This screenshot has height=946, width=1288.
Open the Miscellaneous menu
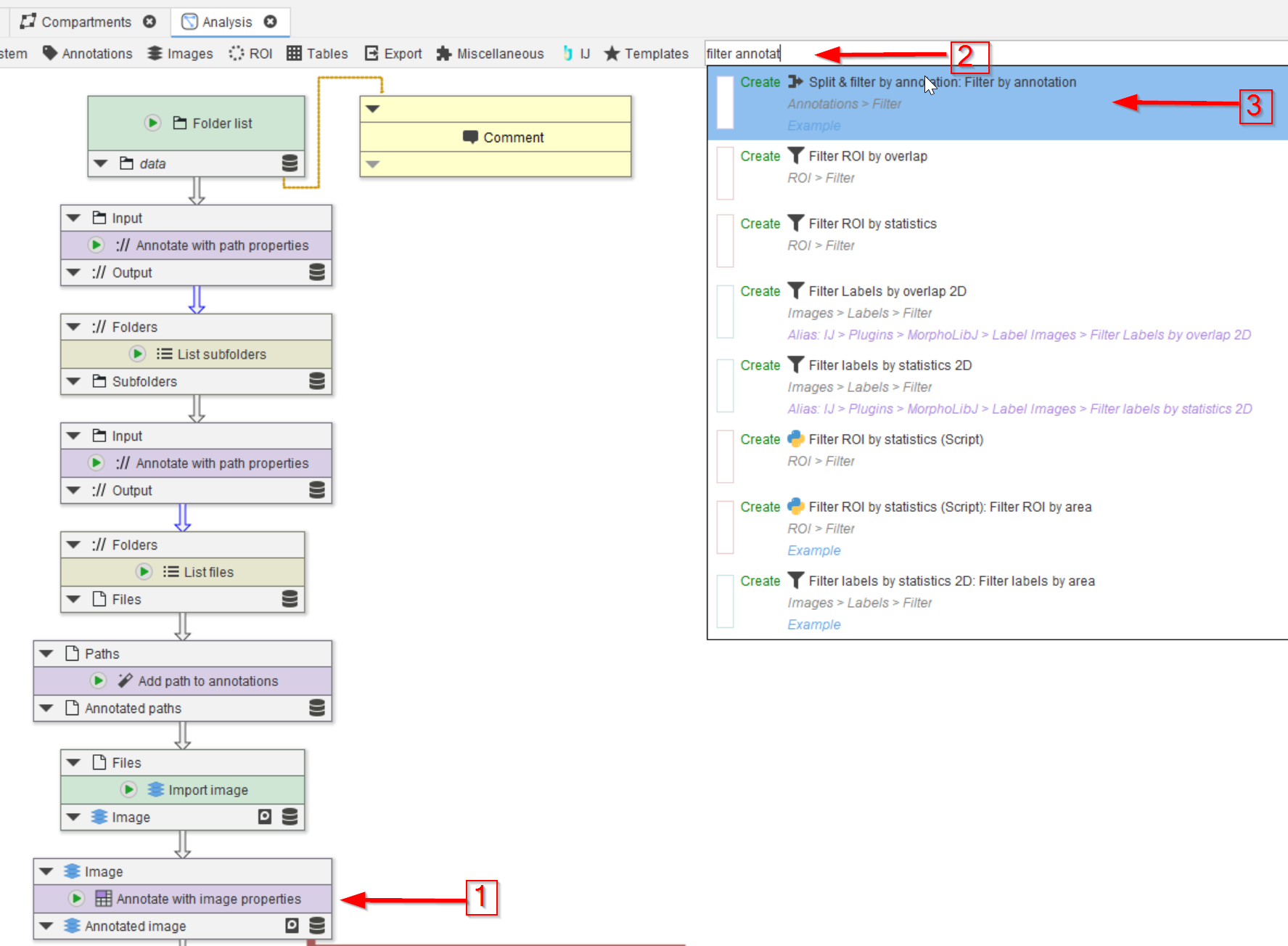(x=490, y=54)
